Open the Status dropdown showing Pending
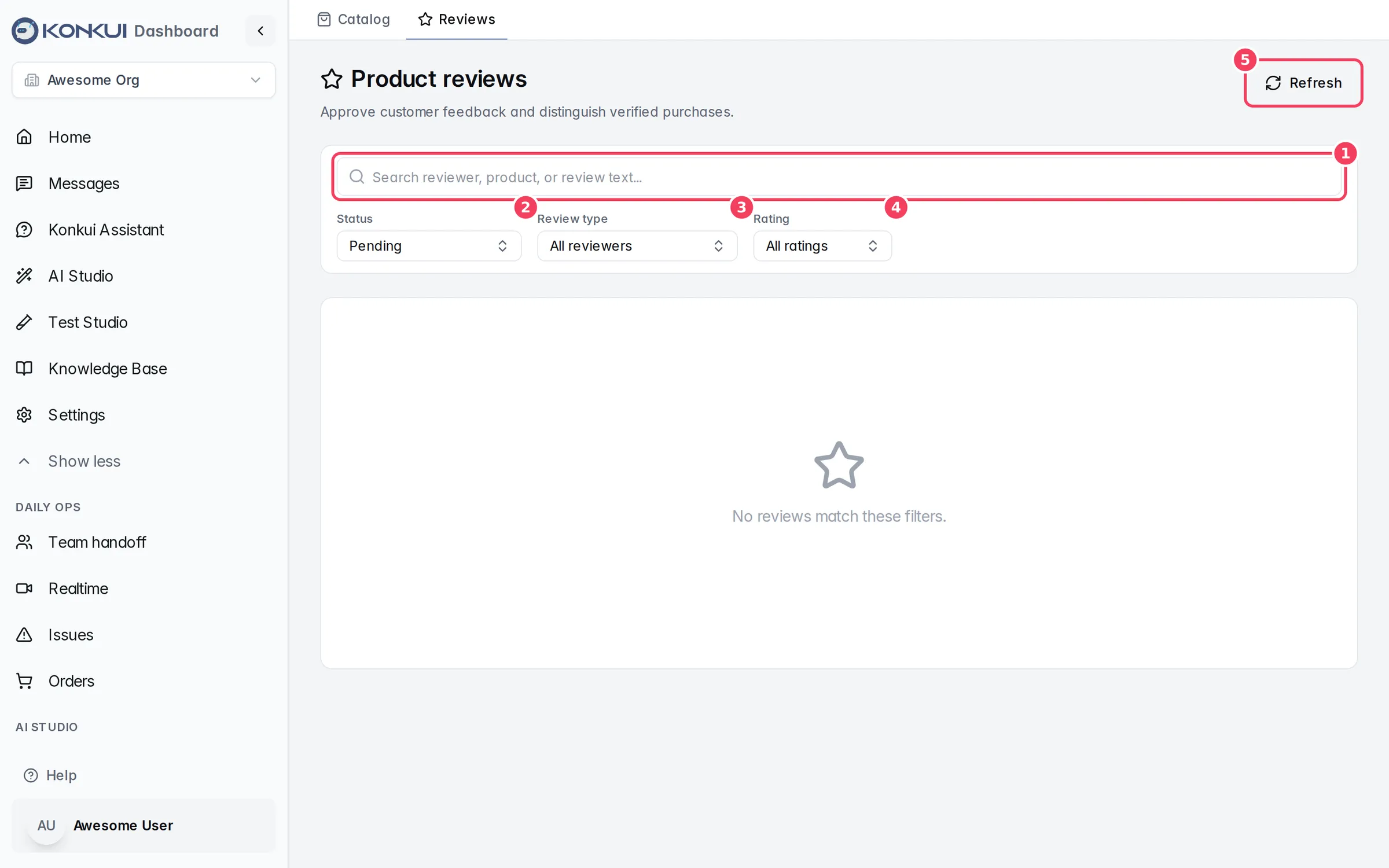The height and width of the screenshot is (868, 1389). point(429,246)
